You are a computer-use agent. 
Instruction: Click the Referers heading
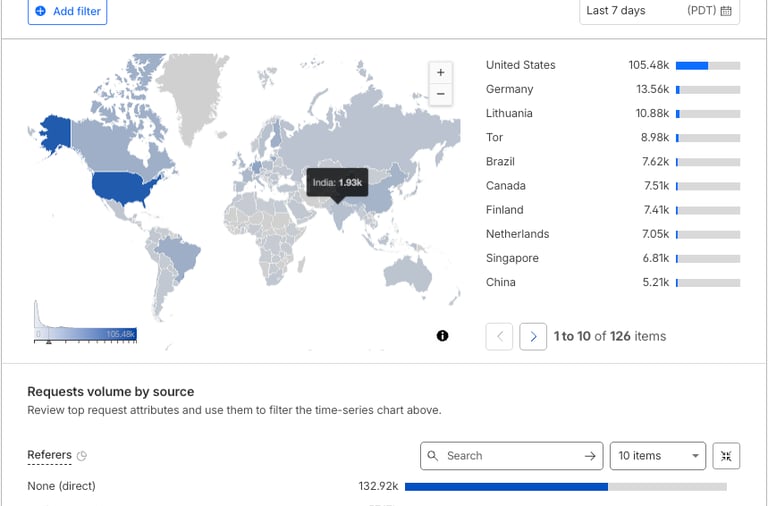click(49, 455)
